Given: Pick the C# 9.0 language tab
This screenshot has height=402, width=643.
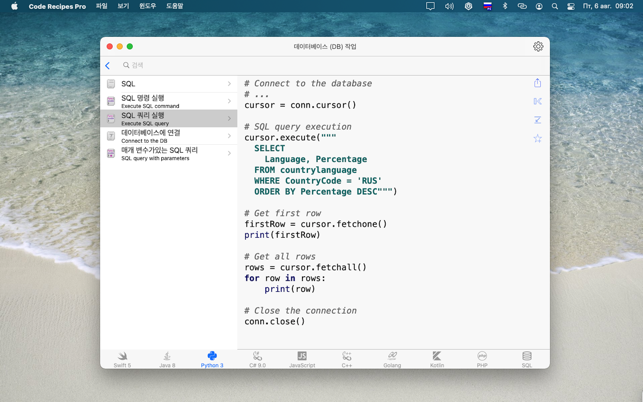Looking at the screenshot, I should click(257, 359).
